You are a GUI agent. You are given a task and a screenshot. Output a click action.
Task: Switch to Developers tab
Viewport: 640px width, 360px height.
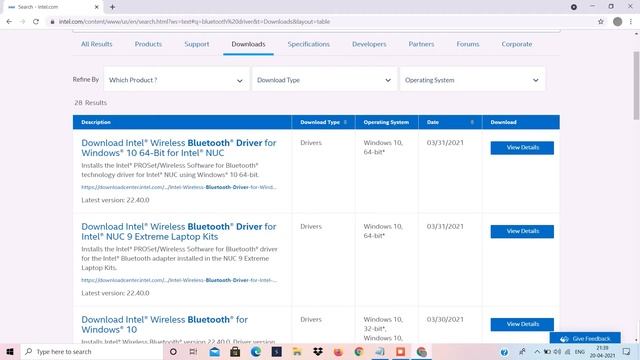369,44
